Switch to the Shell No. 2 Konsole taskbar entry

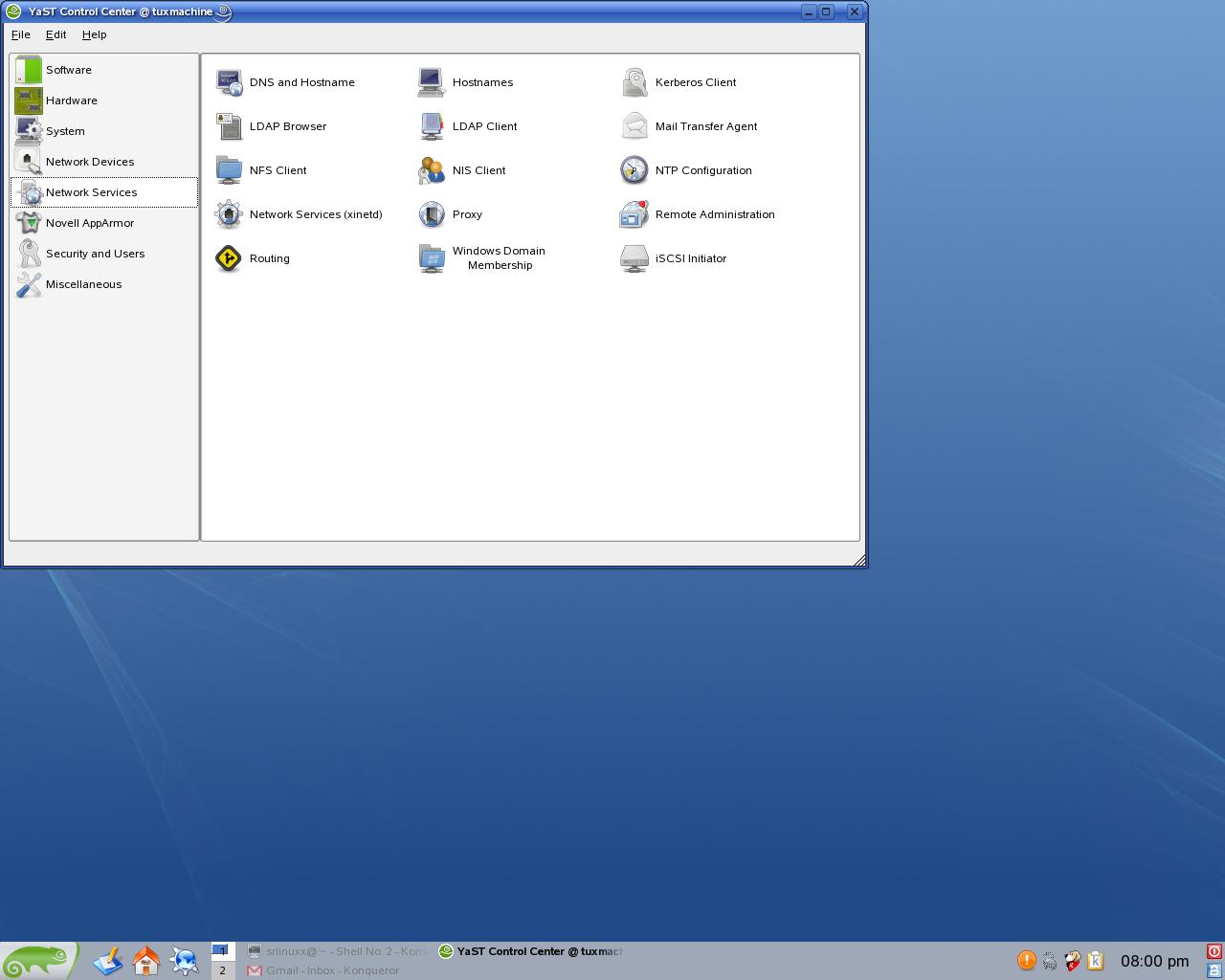338,951
